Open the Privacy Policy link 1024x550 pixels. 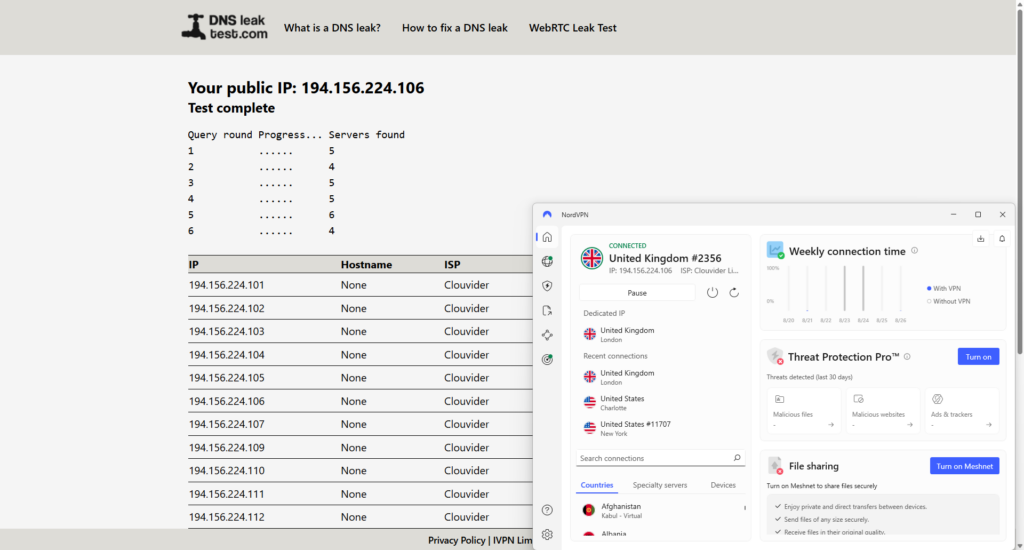point(456,540)
